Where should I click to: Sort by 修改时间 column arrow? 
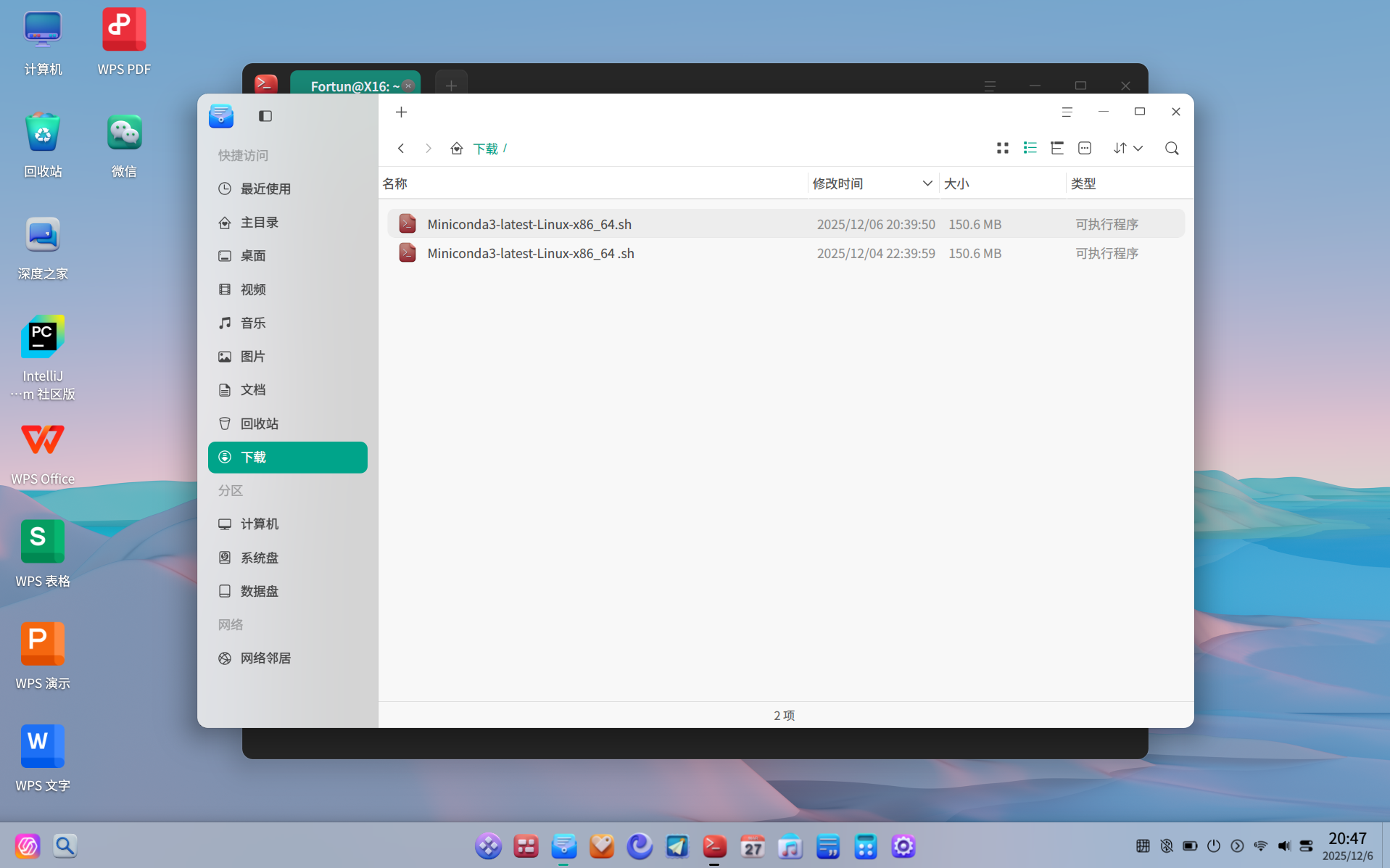927,183
